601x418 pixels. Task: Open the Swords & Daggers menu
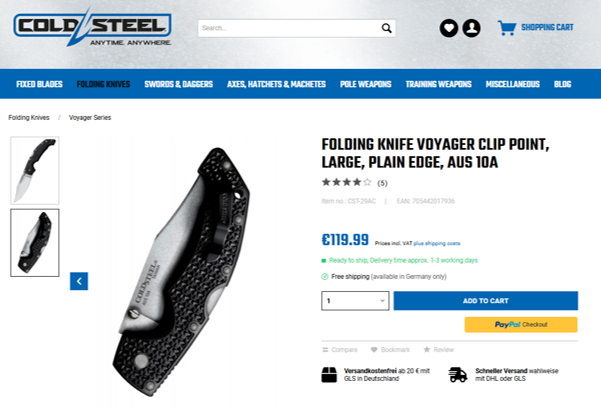[179, 84]
